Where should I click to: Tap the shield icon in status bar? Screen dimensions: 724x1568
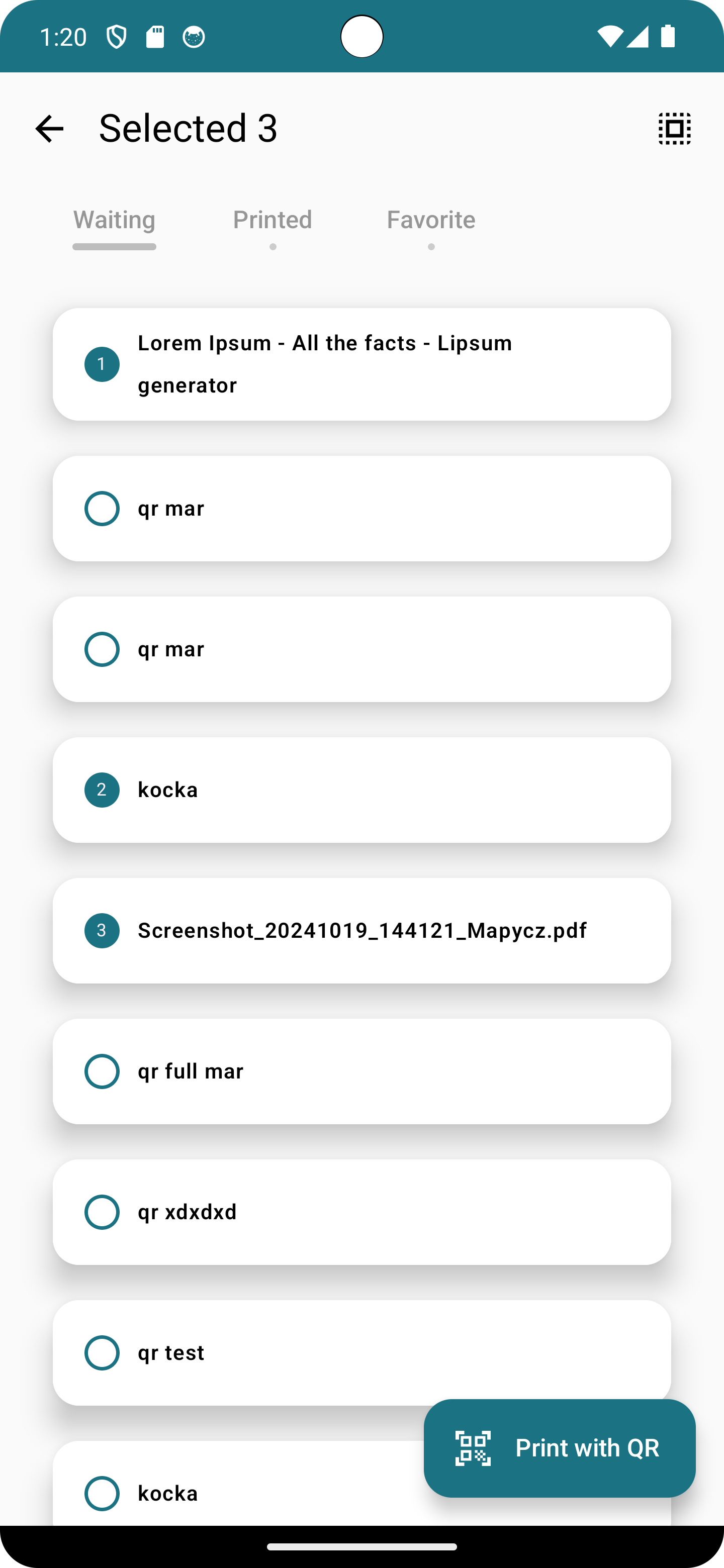[x=116, y=37]
